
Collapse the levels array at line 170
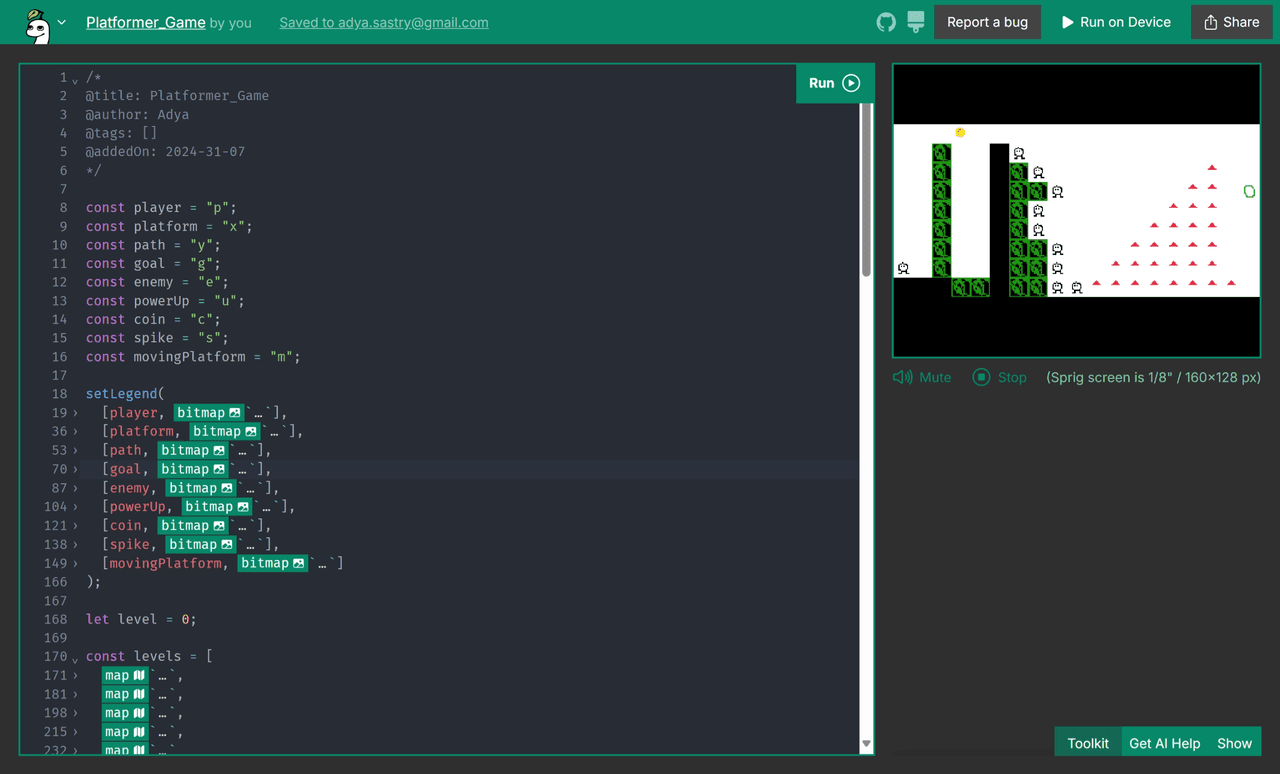[x=75, y=658]
